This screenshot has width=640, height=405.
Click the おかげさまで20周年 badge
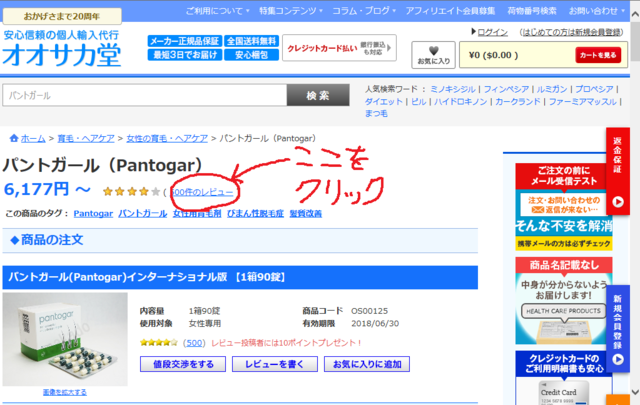(62, 16)
